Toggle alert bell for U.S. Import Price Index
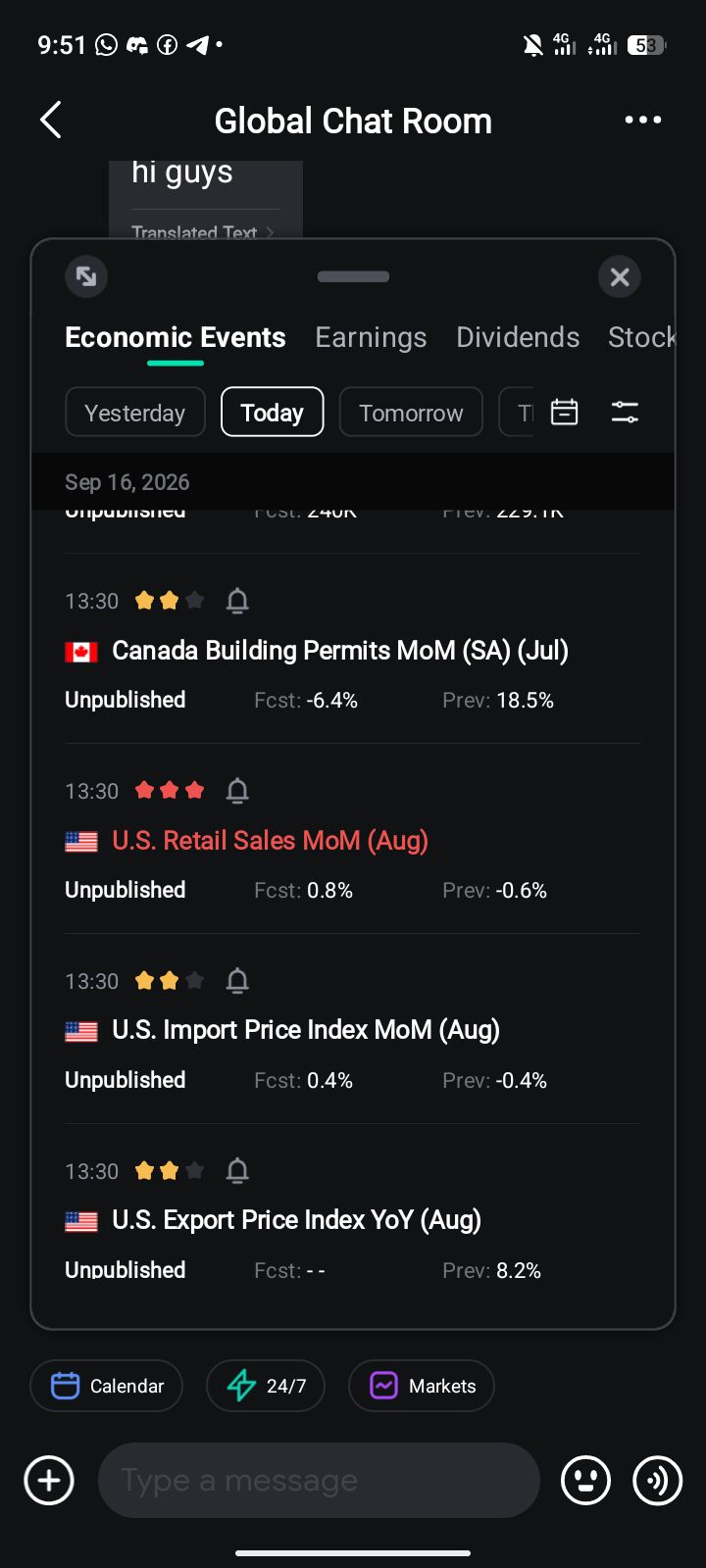Screen dimensions: 706x1568 point(237,981)
